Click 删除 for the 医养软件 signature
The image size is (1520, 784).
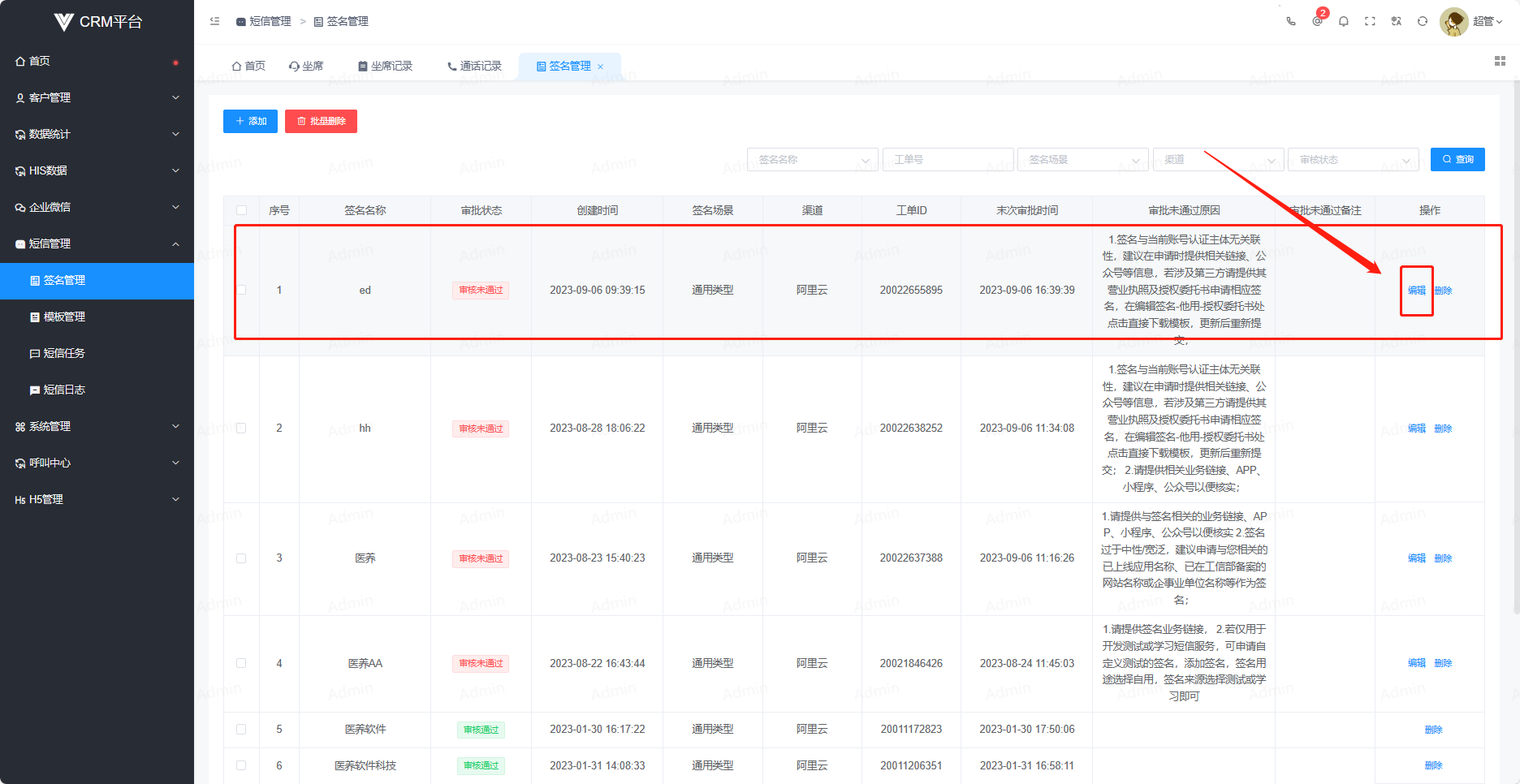[1434, 730]
